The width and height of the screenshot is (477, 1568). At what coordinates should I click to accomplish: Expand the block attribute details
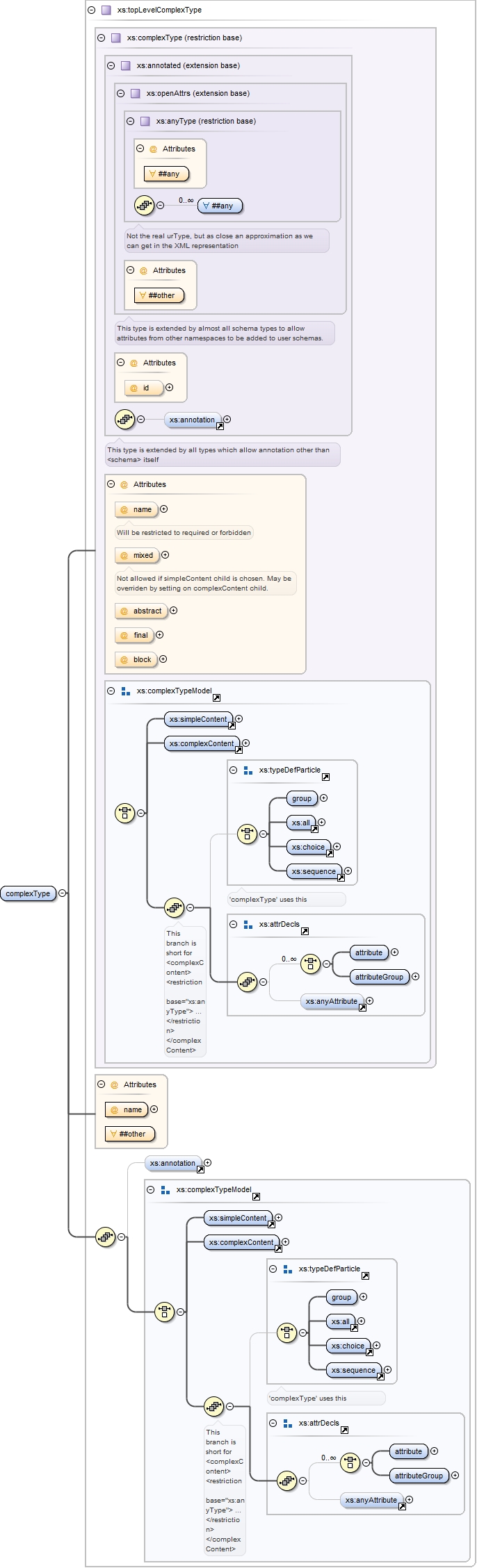(x=163, y=659)
